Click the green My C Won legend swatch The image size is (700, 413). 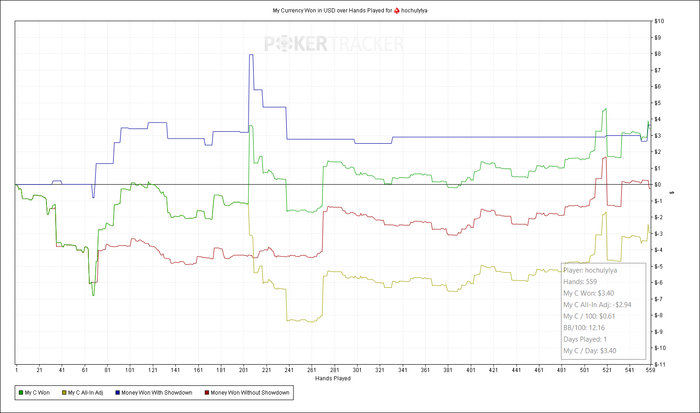21,393
